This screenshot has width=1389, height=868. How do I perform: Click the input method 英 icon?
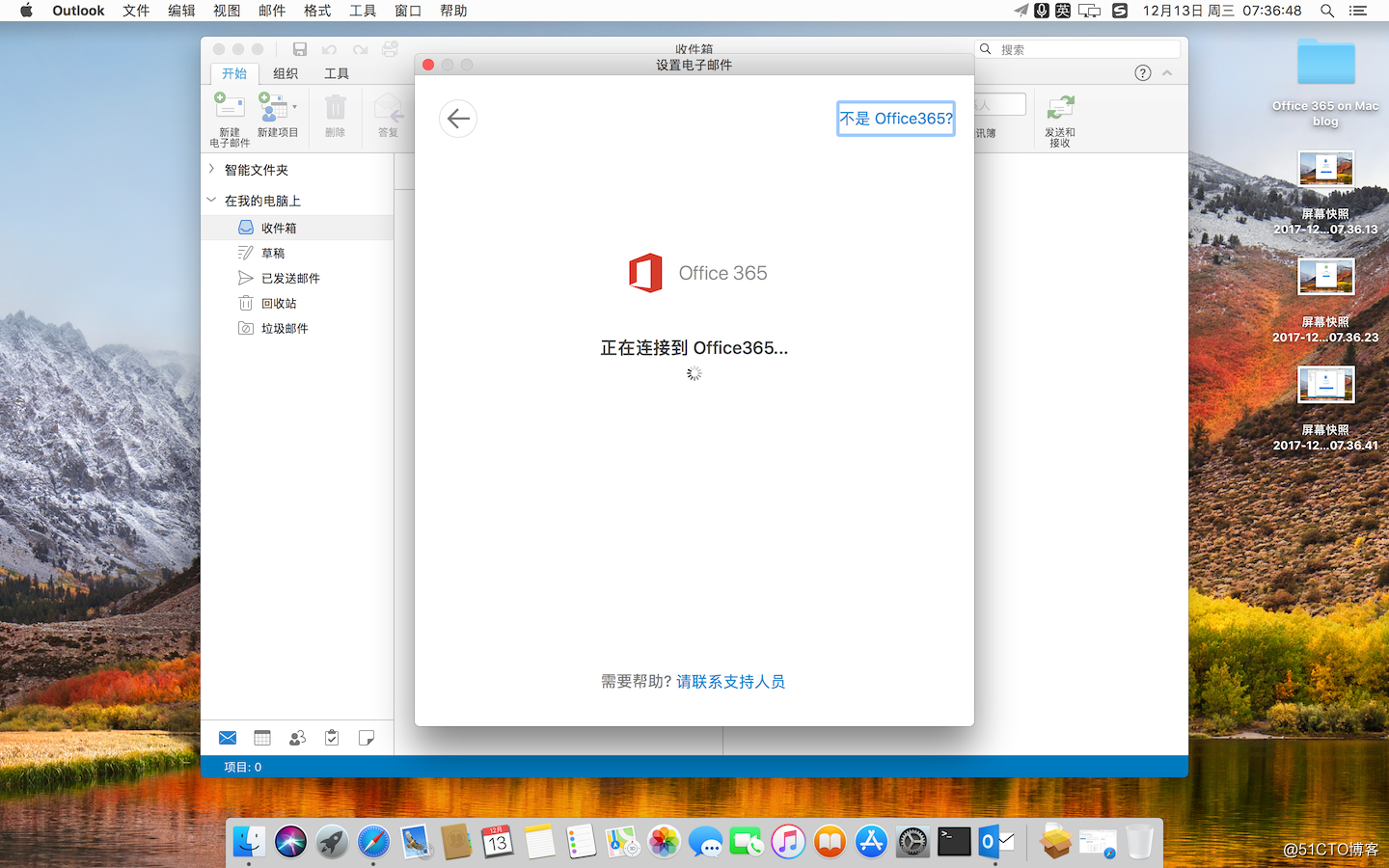tap(1063, 11)
